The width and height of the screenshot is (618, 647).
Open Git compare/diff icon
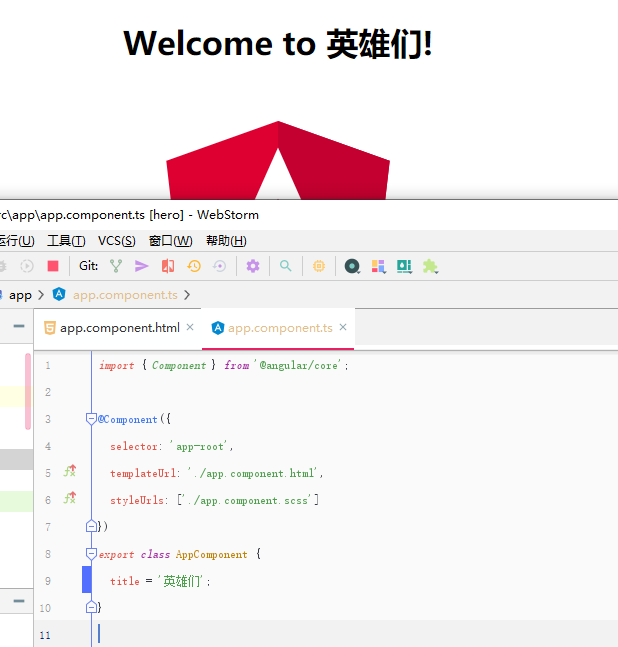click(x=168, y=266)
